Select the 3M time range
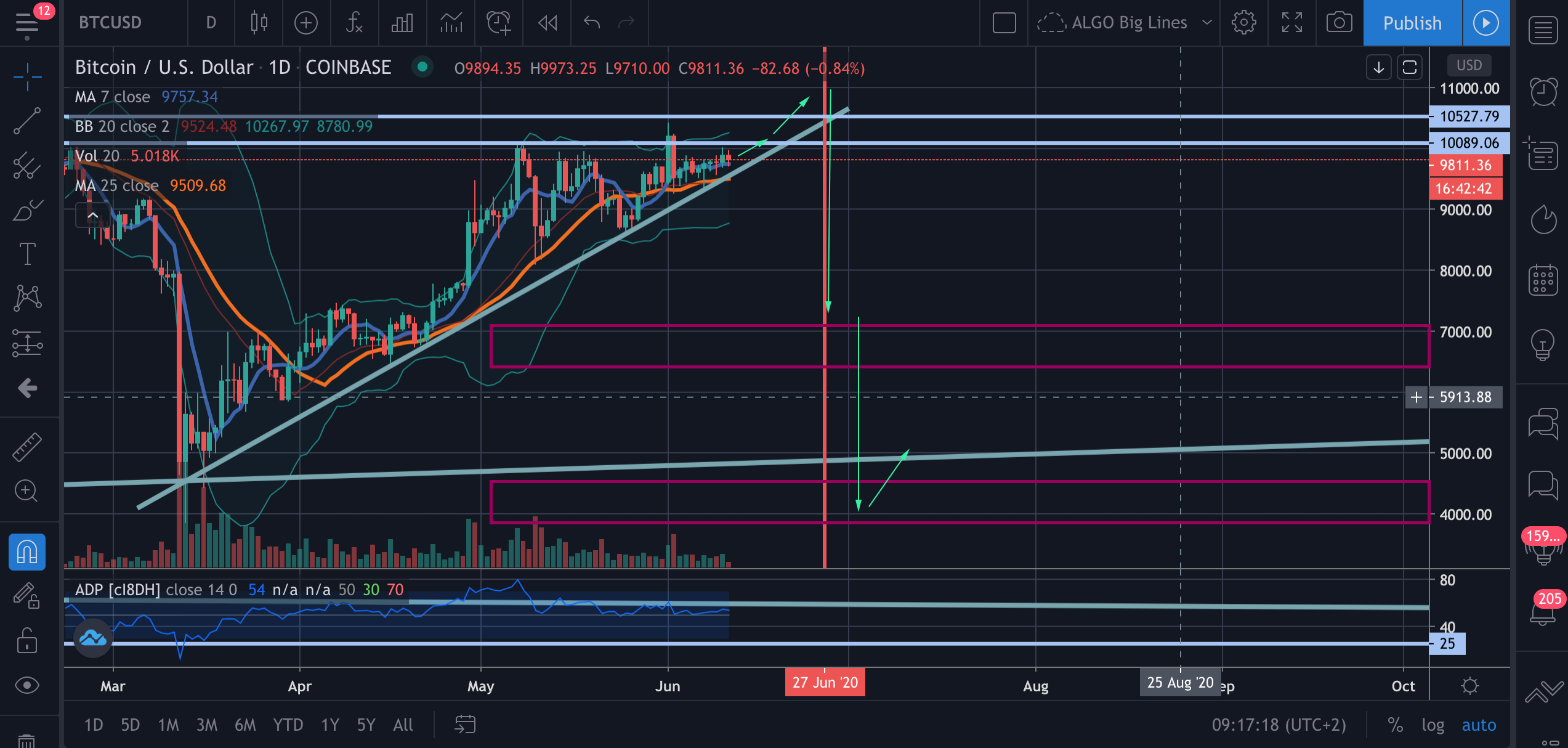This screenshot has width=1568, height=748. pos(207,725)
